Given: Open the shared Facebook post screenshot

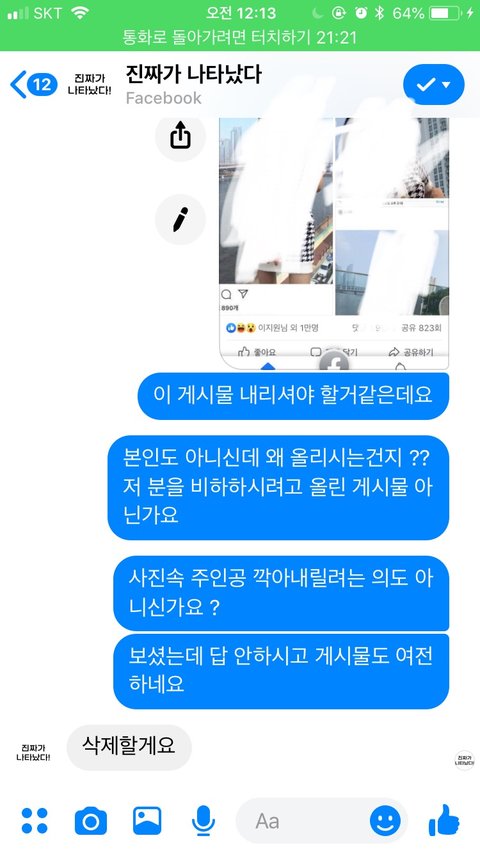Looking at the screenshot, I should (x=334, y=243).
